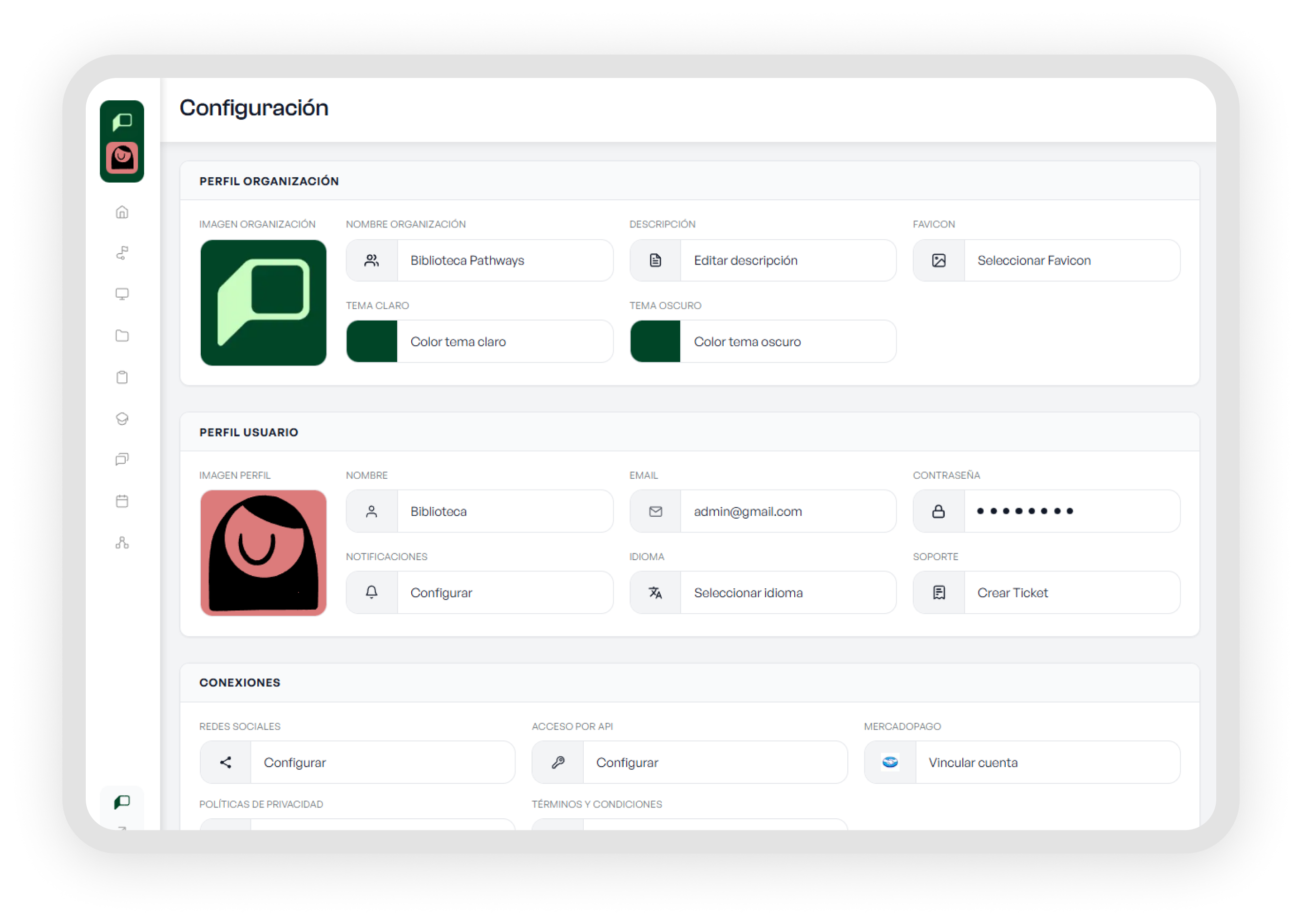Image resolution: width=1302 pixels, height=924 pixels.
Task: Open the home icon in sidebar
Action: [x=122, y=212]
